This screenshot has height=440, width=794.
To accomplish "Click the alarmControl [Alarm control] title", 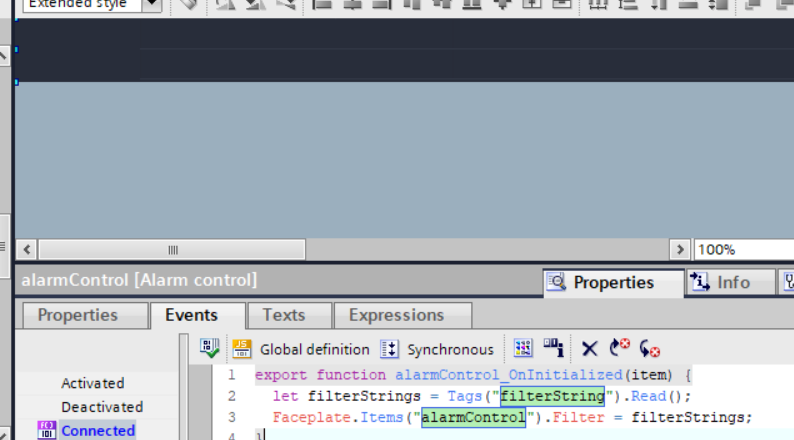I will (139, 280).
